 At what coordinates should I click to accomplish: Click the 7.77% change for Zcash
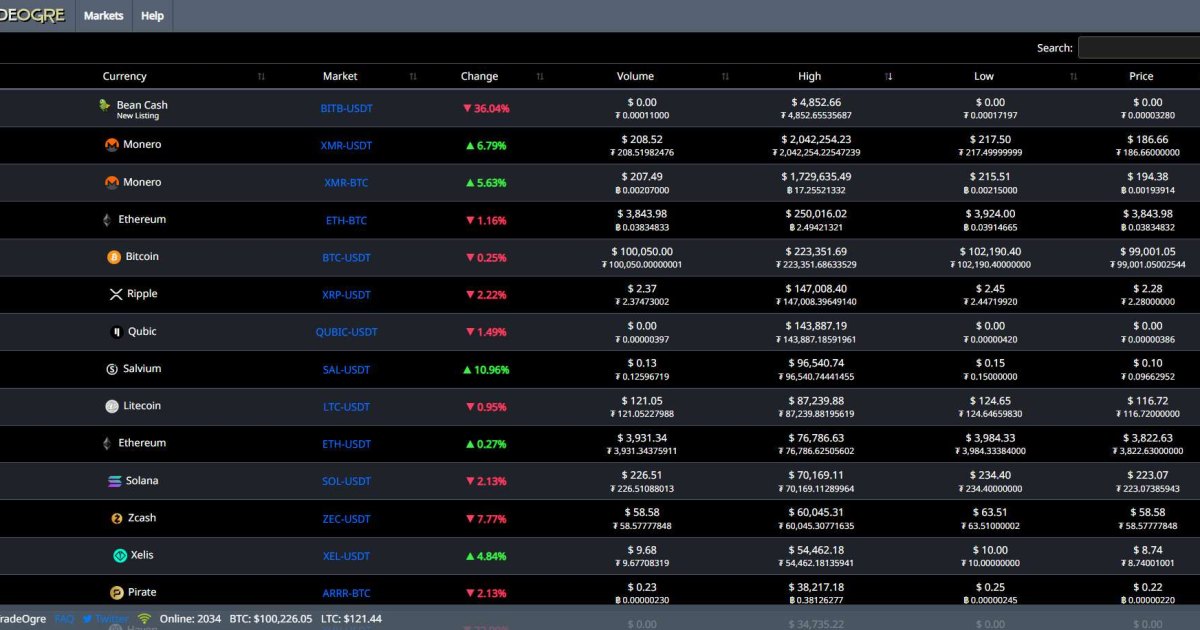(485, 519)
